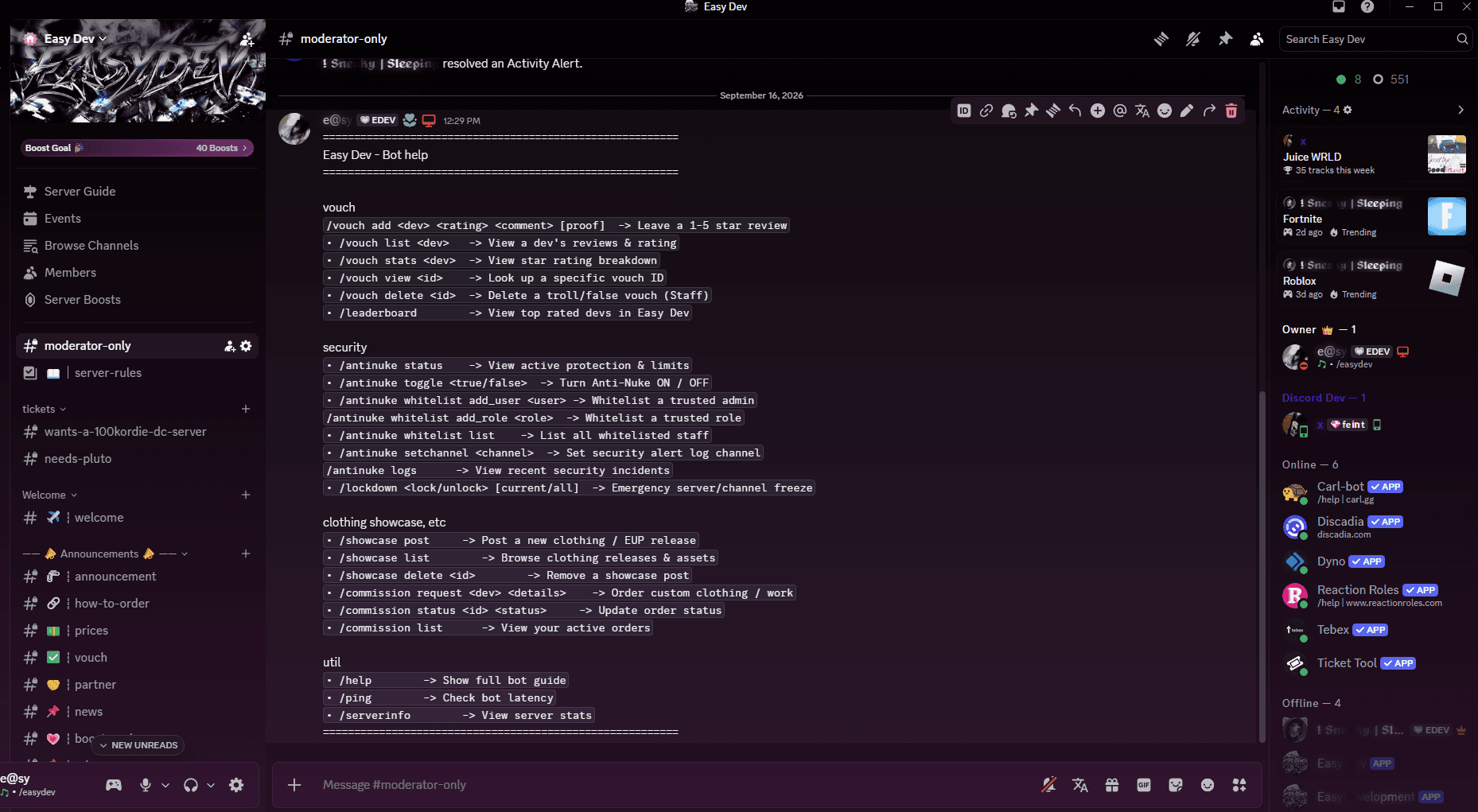Open the Inbox icon in title bar

tap(1339, 7)
